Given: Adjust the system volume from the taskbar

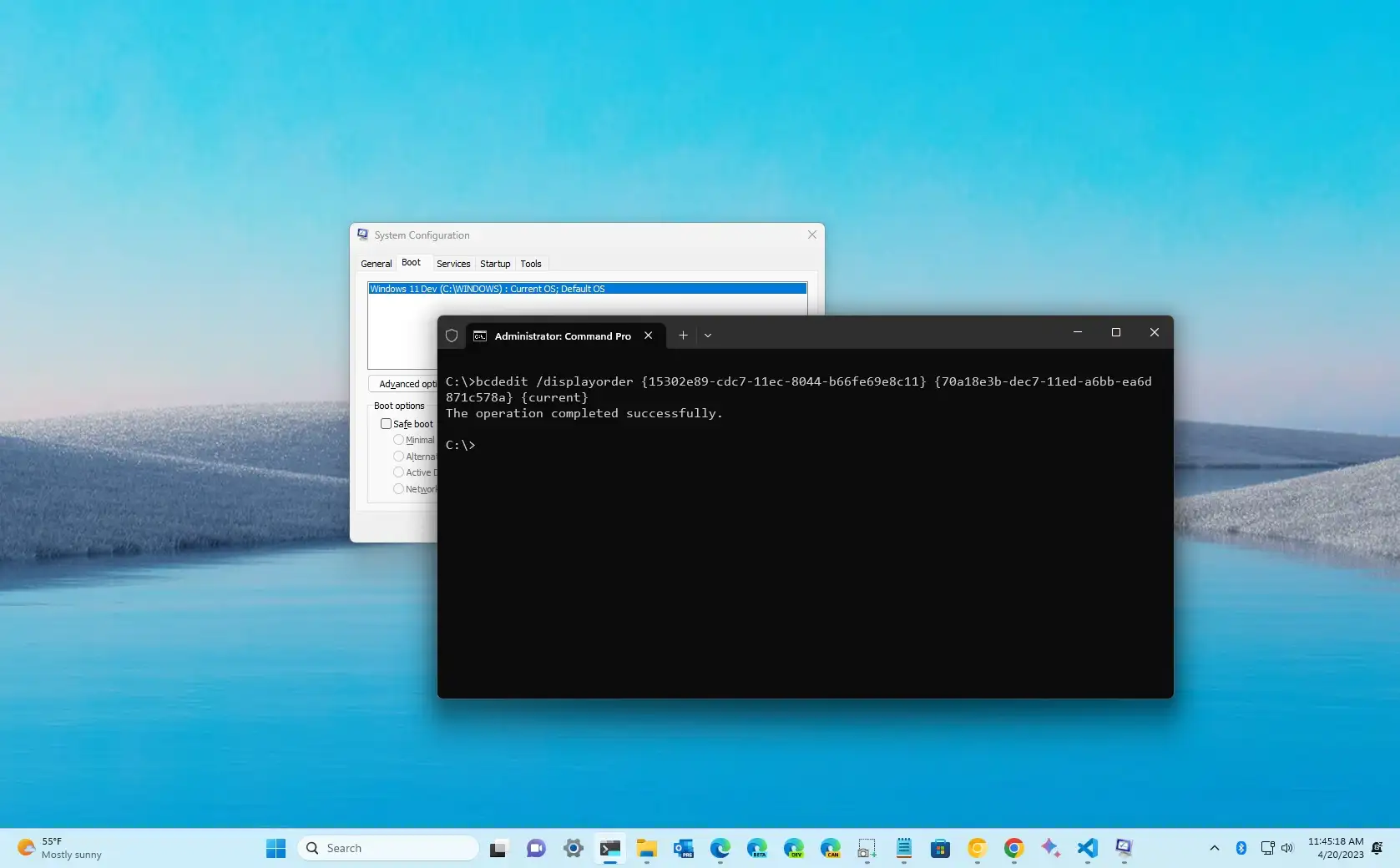Looking at the screenshot, I should [1286, 848].
